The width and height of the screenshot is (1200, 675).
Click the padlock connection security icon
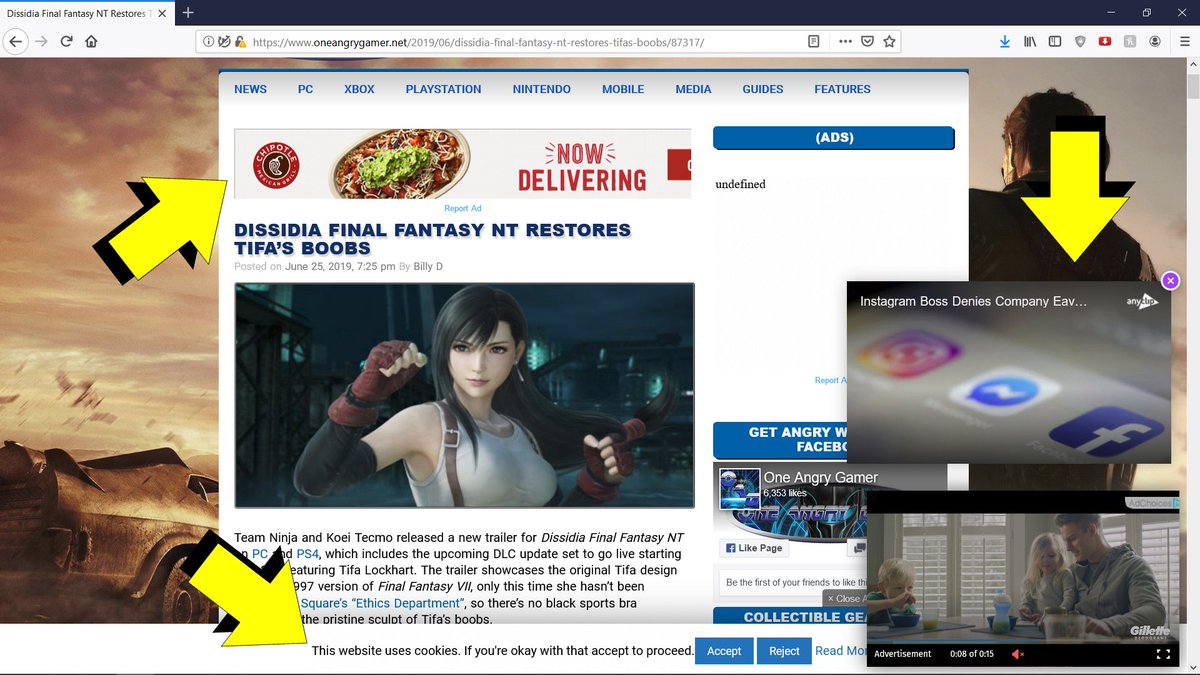point(240,42)
